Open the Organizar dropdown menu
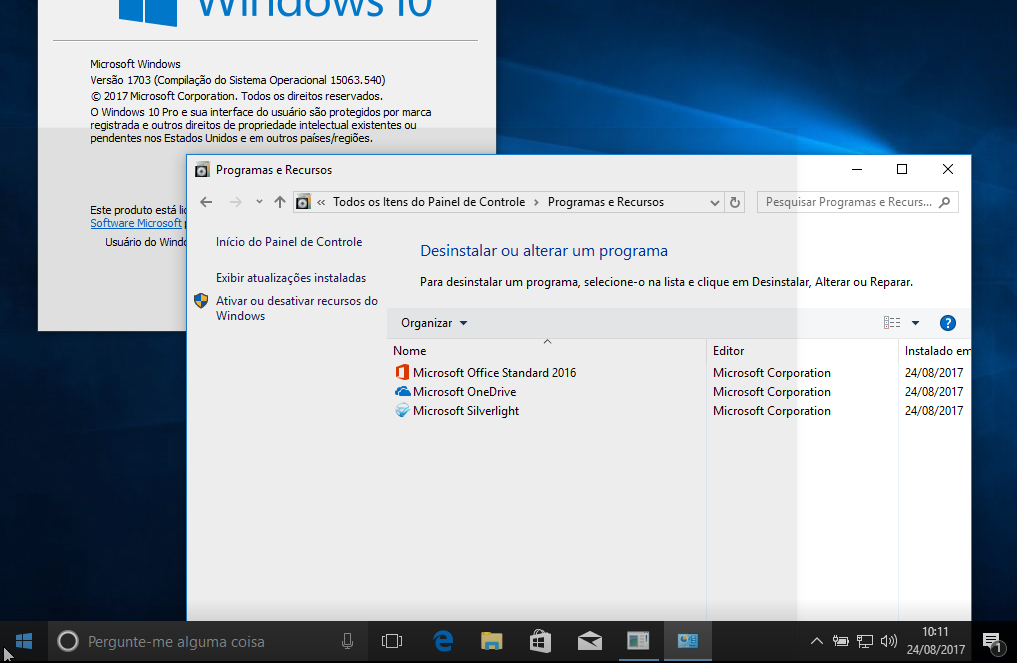The image size is (1017, 663). pos(434,323)
